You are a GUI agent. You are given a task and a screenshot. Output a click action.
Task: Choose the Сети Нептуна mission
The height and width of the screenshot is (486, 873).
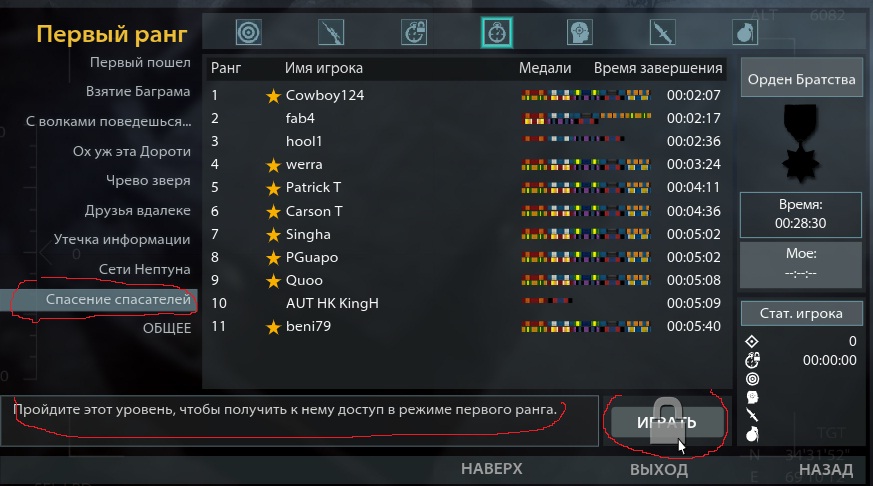coord(145,269)
